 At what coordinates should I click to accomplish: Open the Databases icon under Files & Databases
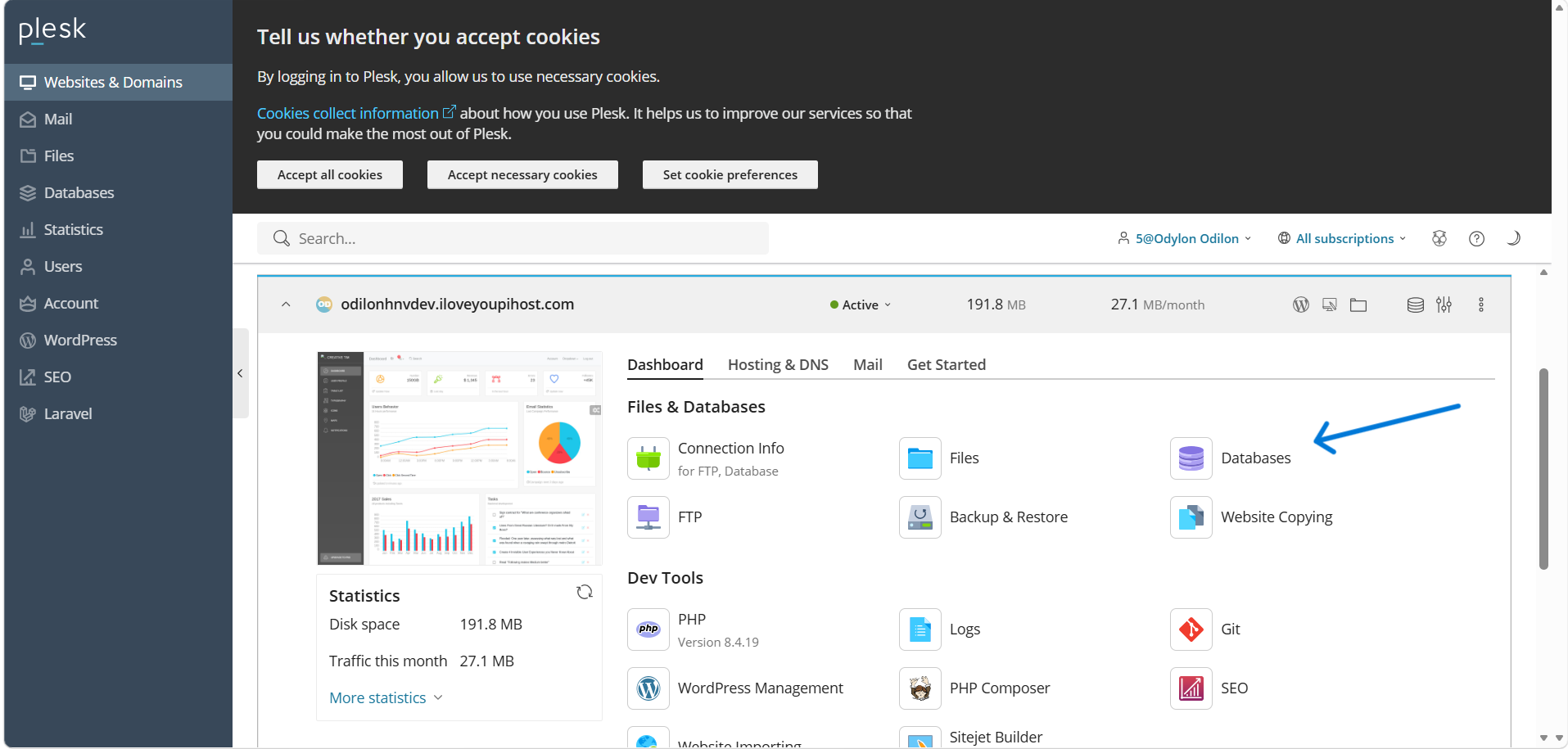(x=1191, y=458)
